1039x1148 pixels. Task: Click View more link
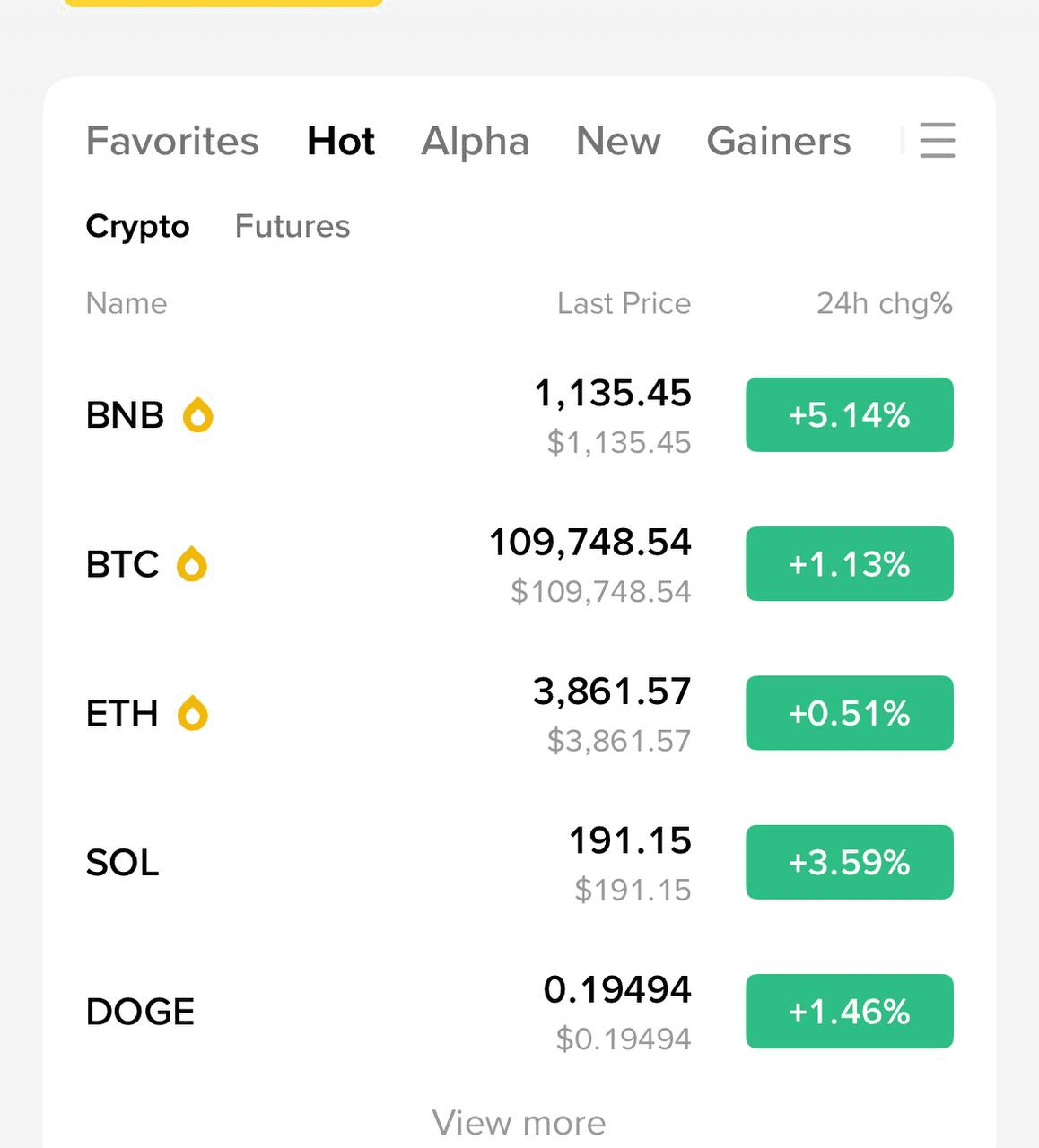click(x=519, y=1122)
